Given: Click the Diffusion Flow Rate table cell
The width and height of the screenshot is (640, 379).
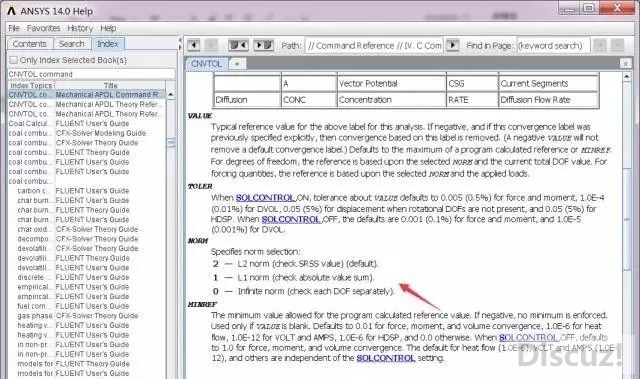Looking at the screenshot, I should (x=549, y=100).
